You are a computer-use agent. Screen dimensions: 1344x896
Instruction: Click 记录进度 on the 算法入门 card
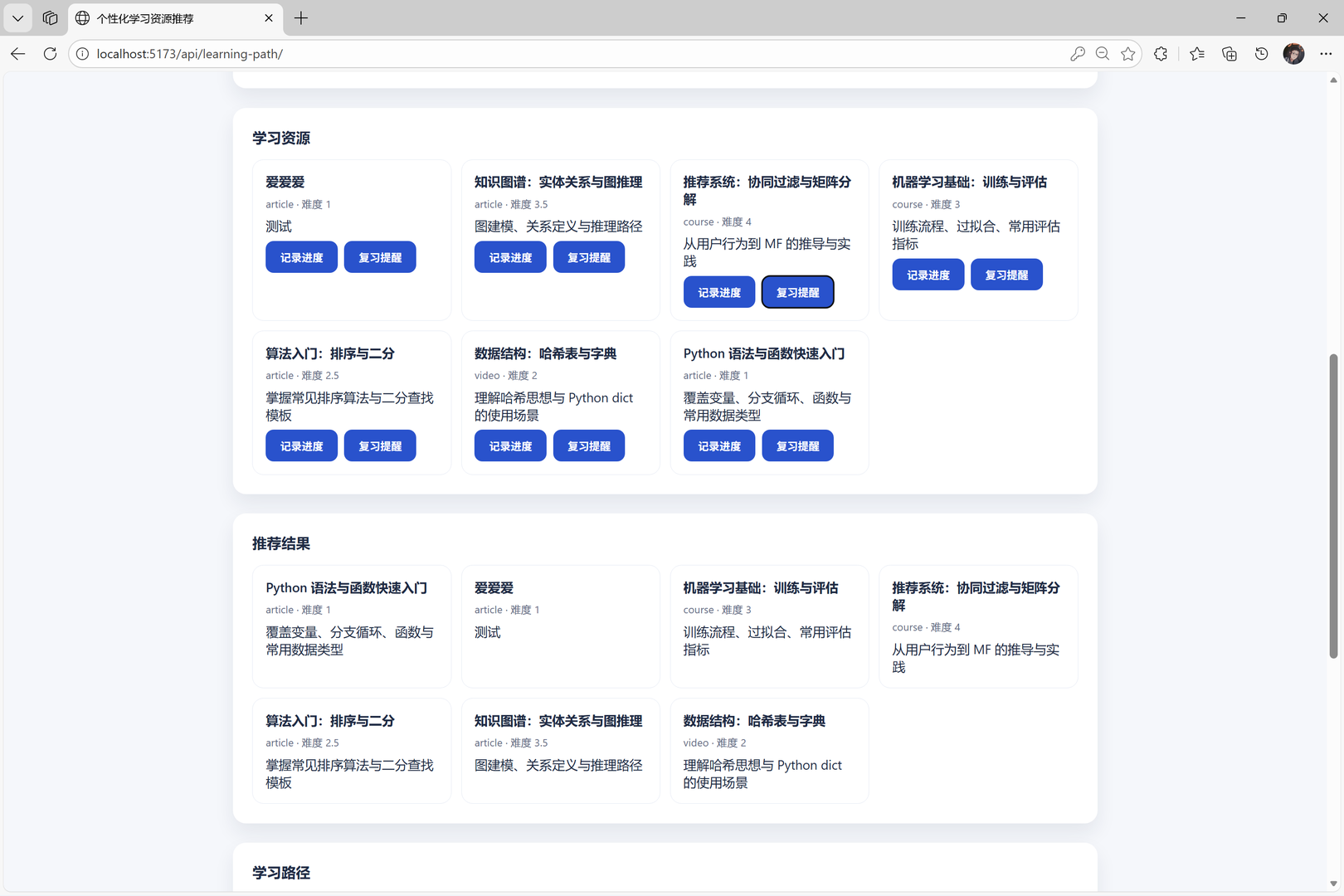[x=301, y=446]
